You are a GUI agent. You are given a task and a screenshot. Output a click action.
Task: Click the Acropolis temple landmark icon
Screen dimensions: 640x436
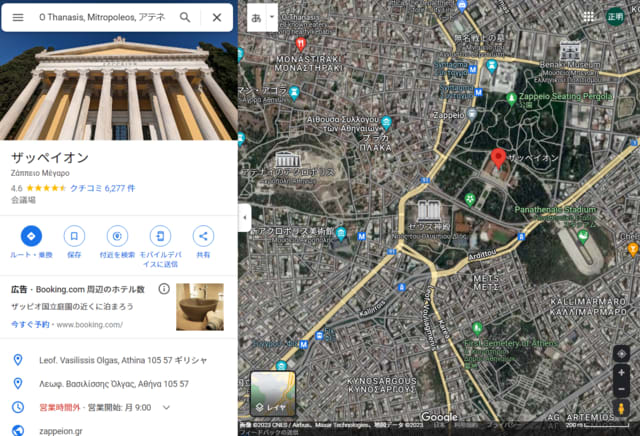tap(288, 160)
